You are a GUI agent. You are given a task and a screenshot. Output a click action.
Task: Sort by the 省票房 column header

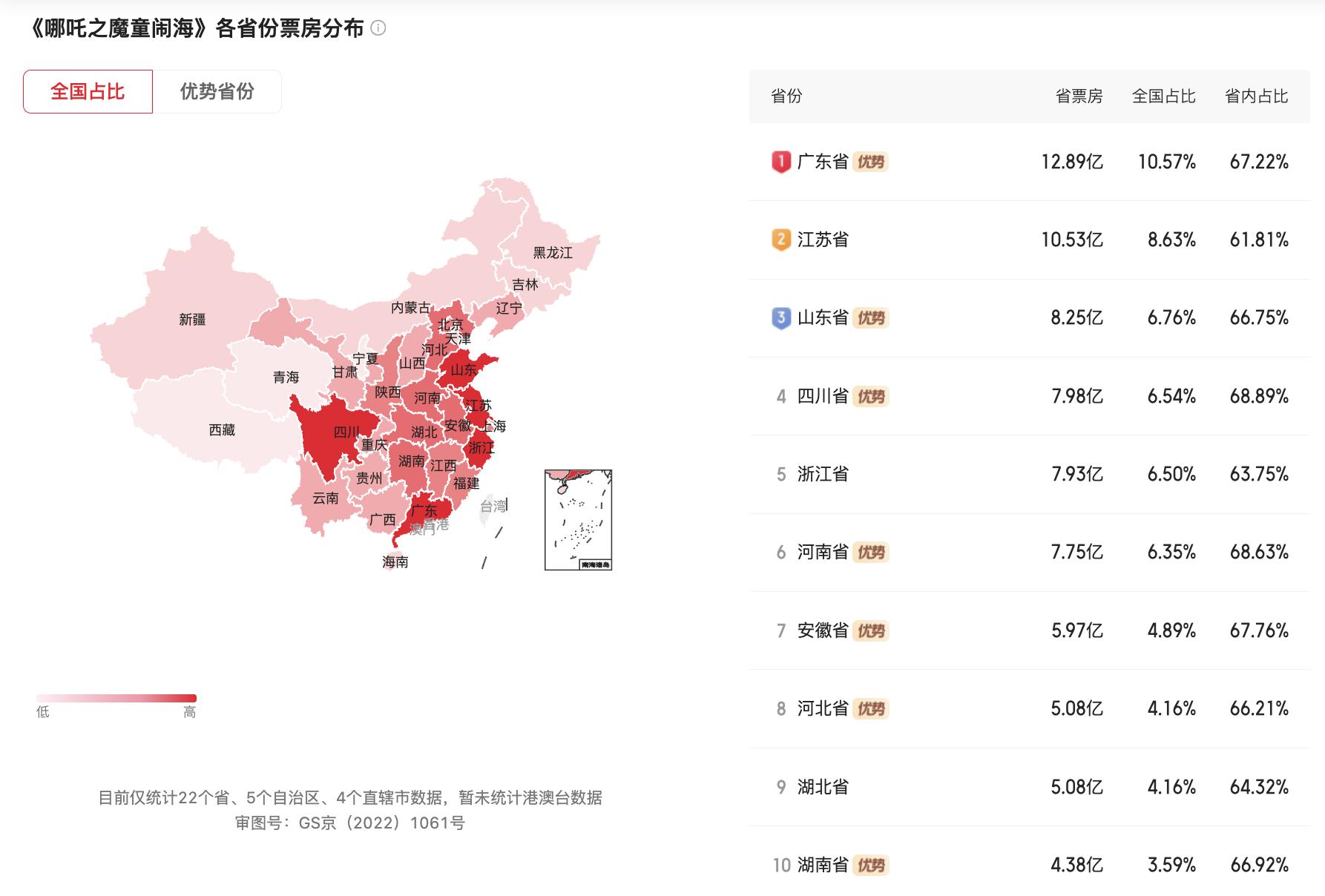pos(1079,96)
